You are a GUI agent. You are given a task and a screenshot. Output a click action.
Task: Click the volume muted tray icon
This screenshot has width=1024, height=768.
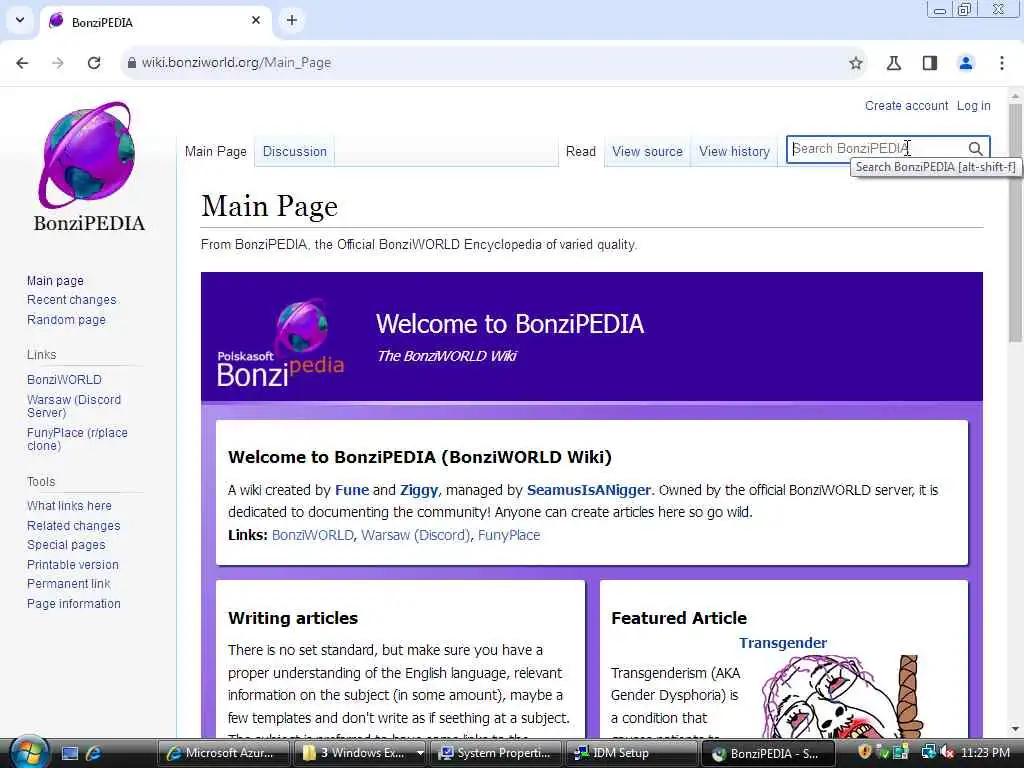pyautogui.click(x=947, y=753)
